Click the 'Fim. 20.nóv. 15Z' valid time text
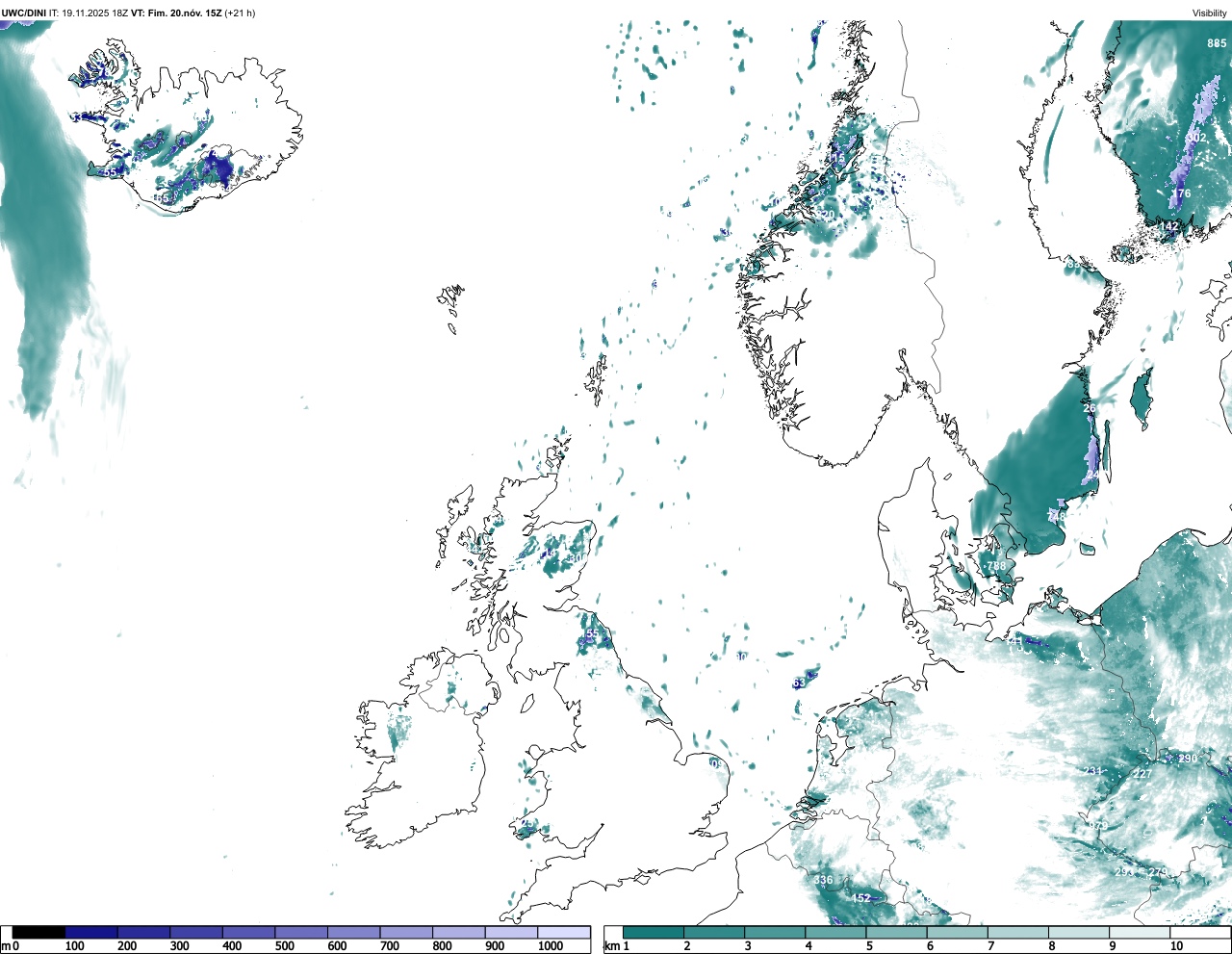Viewport: 1232px width, 954px height. pos(185,13)
